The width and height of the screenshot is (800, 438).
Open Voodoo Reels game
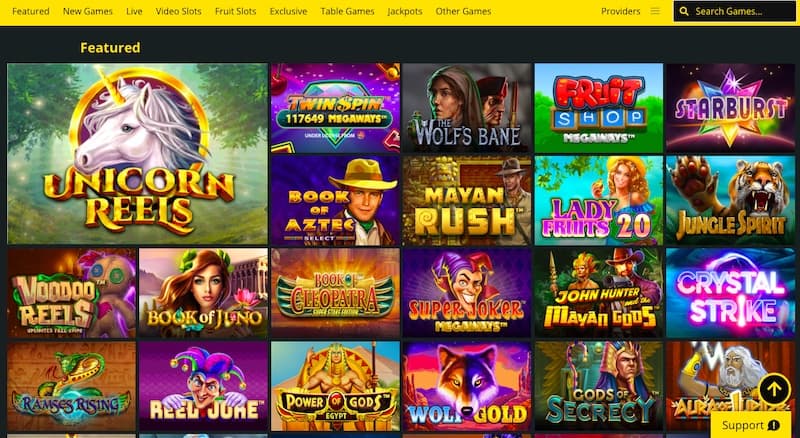(71, 293)
